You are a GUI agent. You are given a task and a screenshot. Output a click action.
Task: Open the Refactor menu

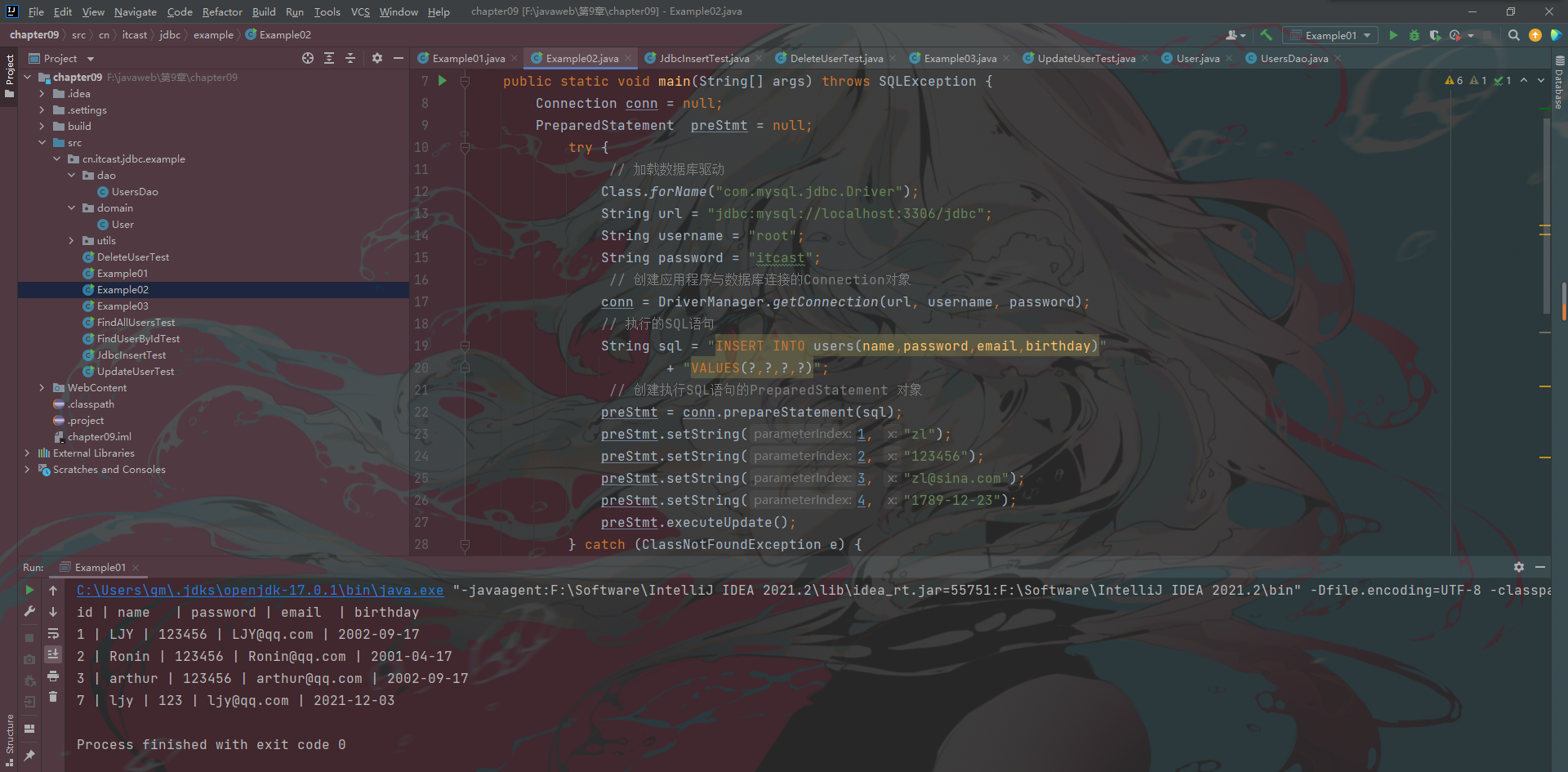(222, 11)
